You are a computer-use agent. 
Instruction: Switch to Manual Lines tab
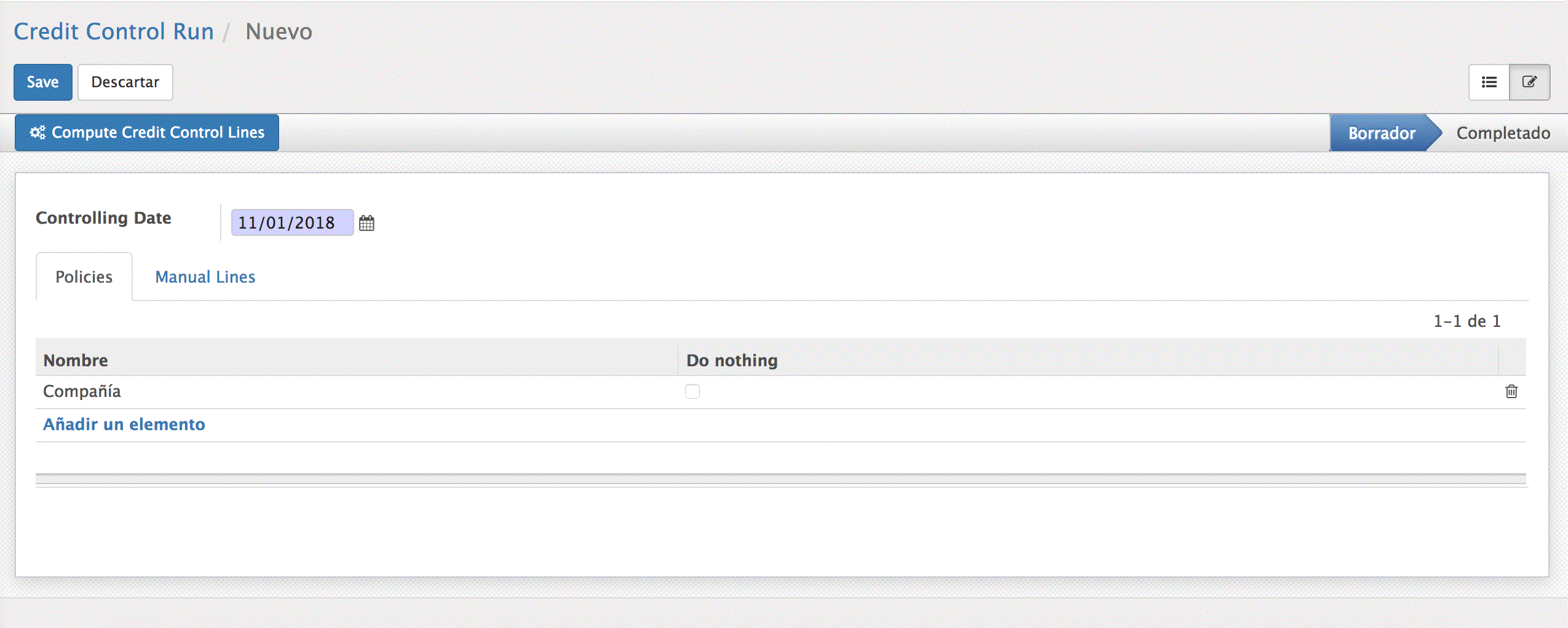point(205,277)
